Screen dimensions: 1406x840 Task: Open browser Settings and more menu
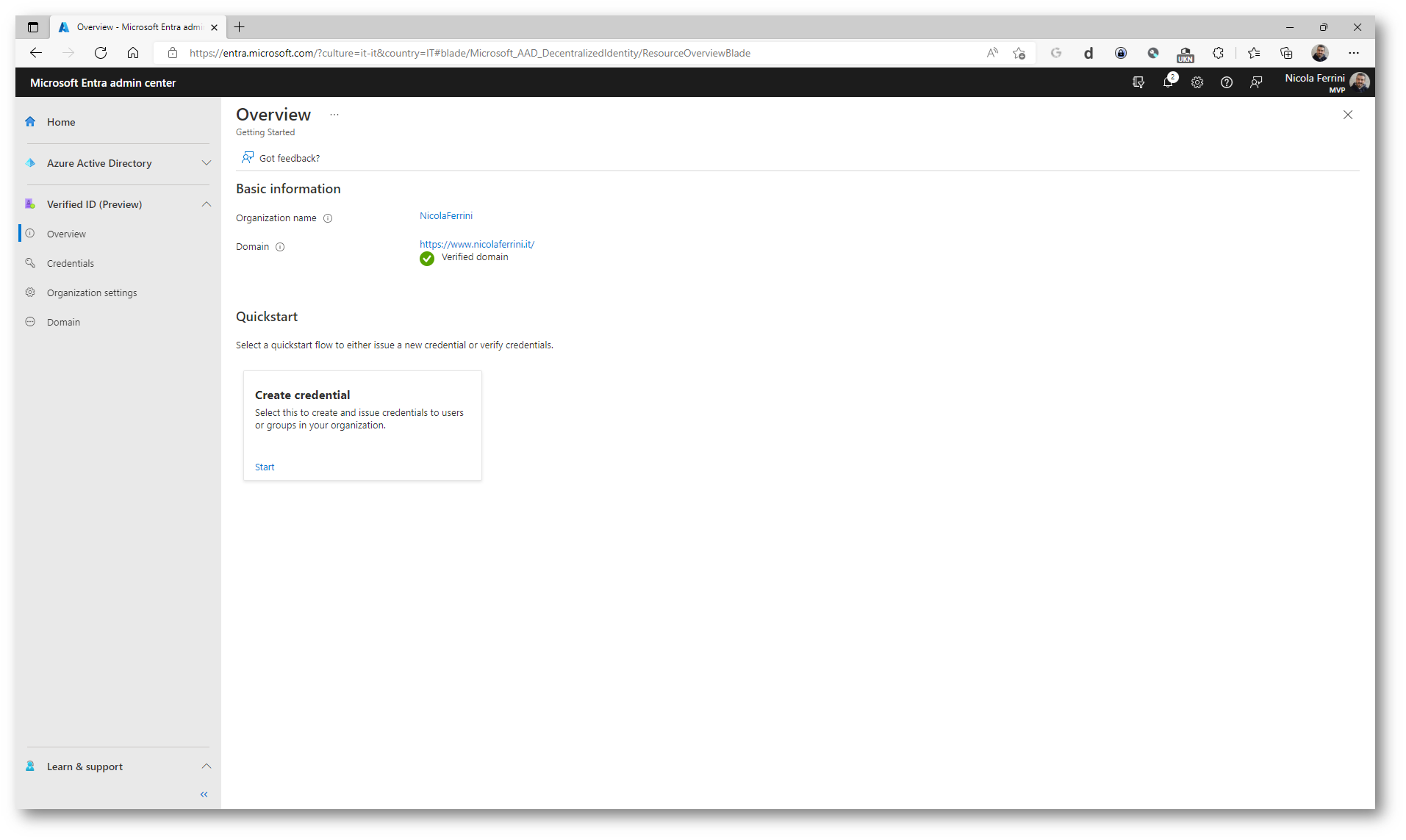[x=1354, y=53]
